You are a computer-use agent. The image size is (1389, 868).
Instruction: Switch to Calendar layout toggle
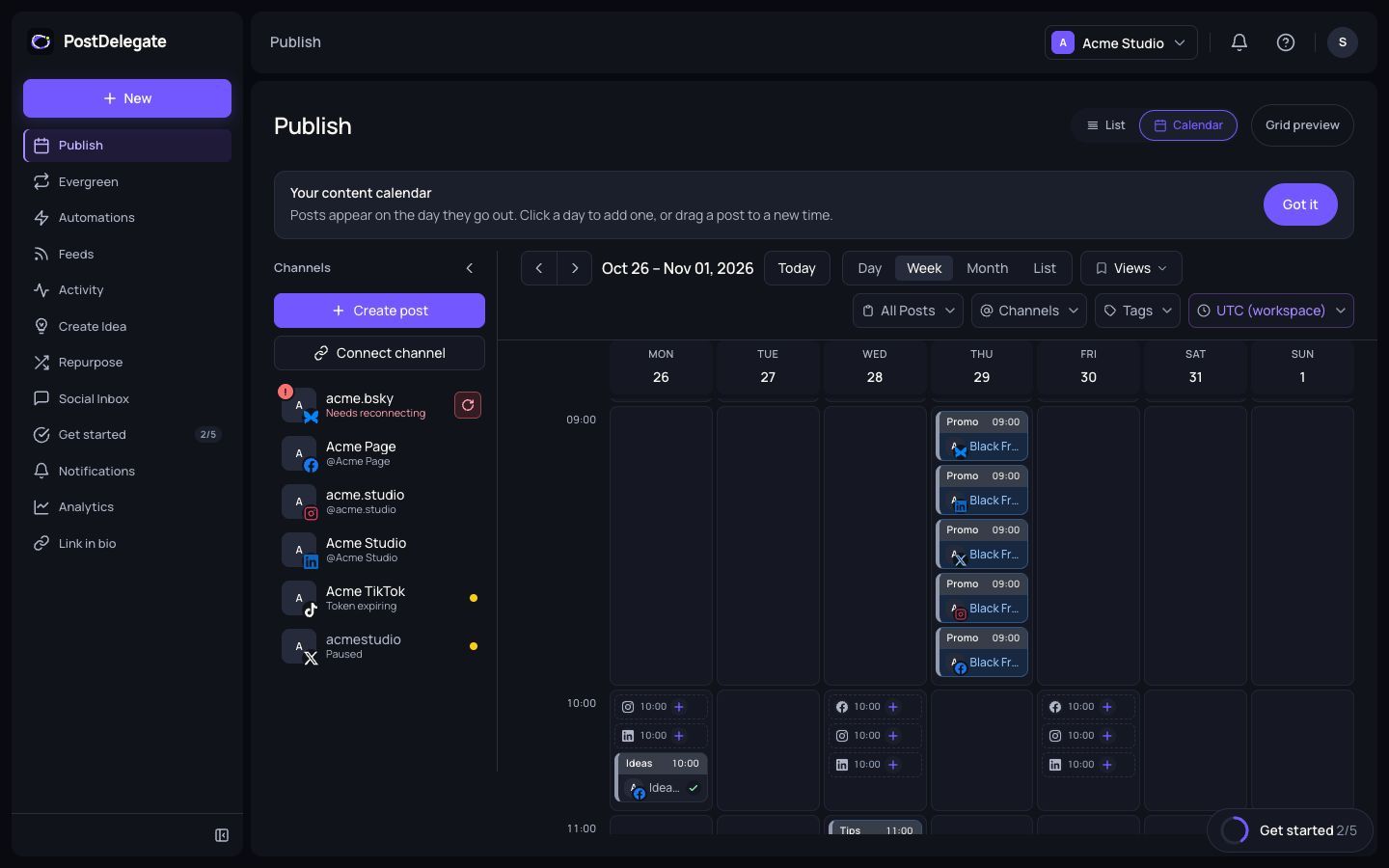click(x=1188, y=125)
